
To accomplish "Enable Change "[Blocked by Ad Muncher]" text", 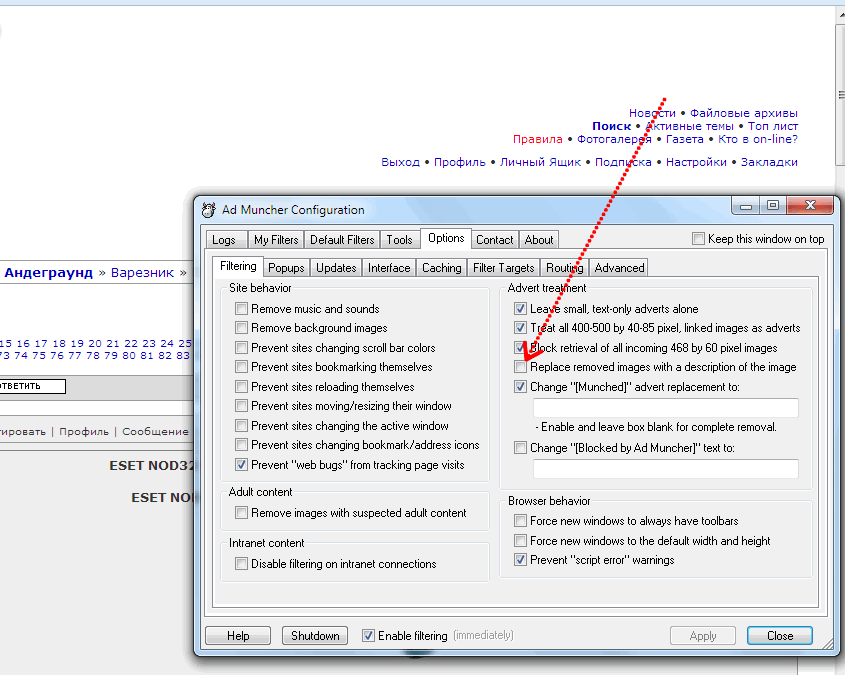I will tap(520, 448).
